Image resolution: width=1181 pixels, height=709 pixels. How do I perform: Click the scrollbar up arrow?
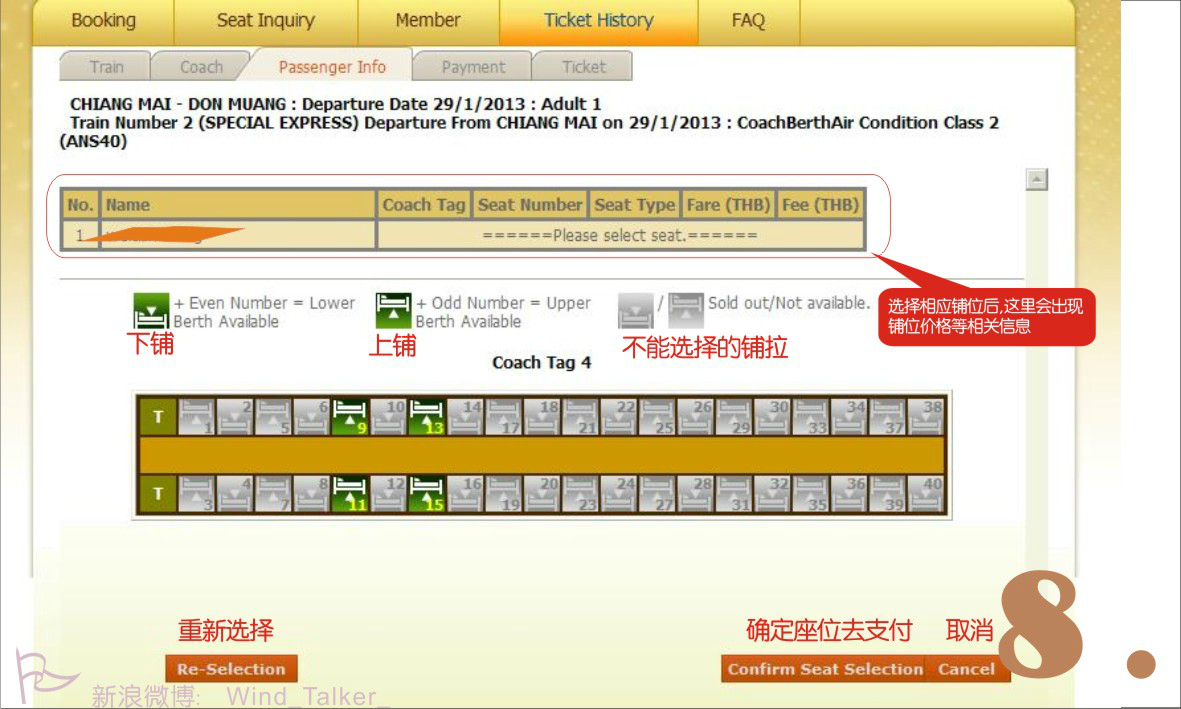point(1036,179)
